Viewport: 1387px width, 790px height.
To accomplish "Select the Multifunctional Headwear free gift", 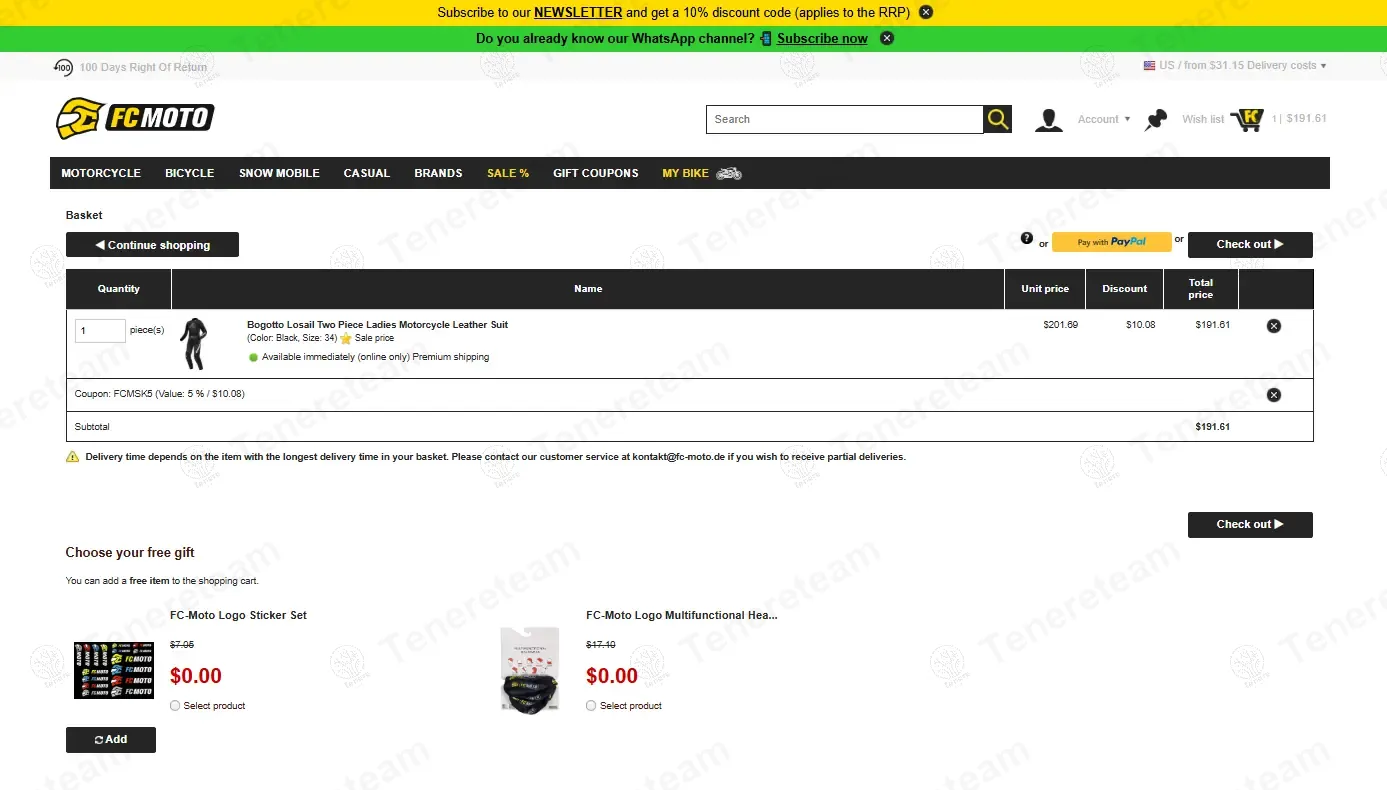I will 592,706.
